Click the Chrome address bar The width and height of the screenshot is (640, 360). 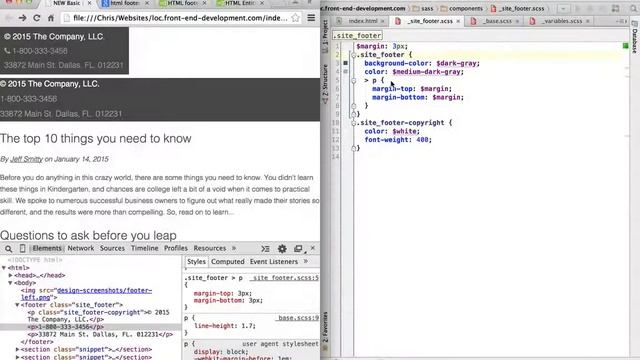tap(180, 18)
